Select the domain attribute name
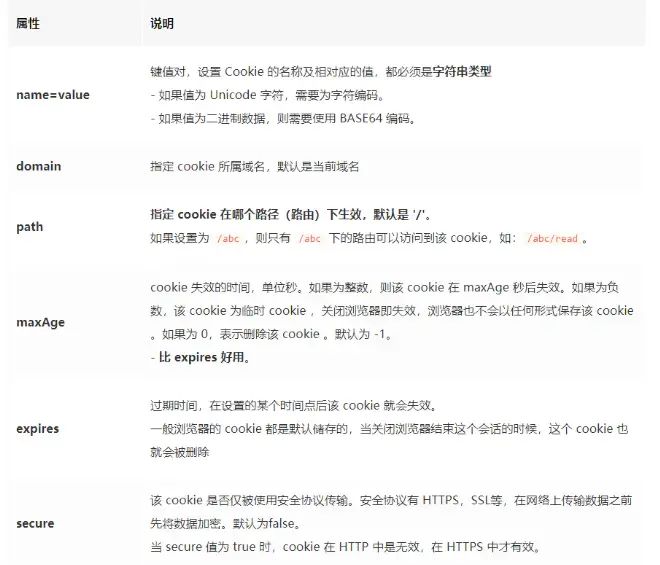The width and height of the screenshot is (660, 565). click(x=39, y=166)
